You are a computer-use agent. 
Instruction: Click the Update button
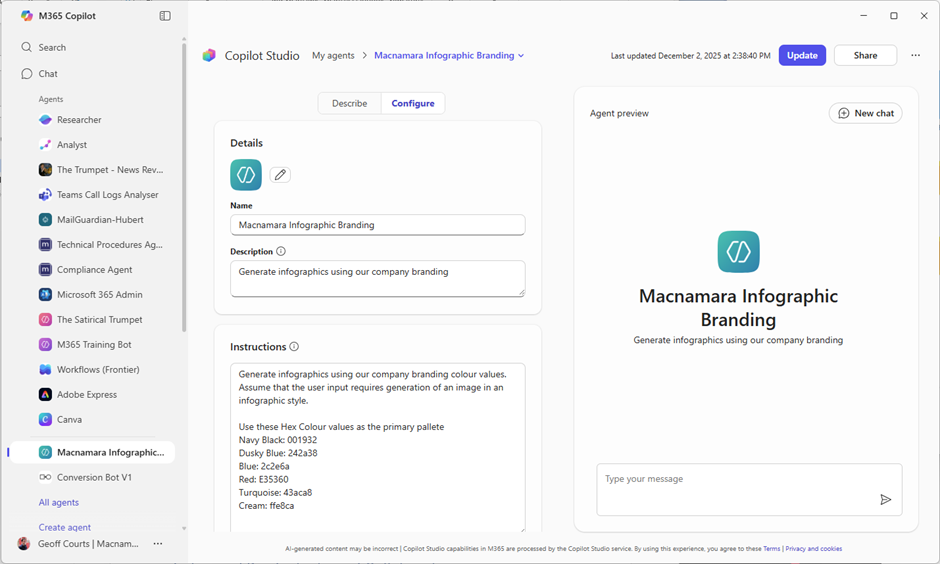[x=802, y=55]
